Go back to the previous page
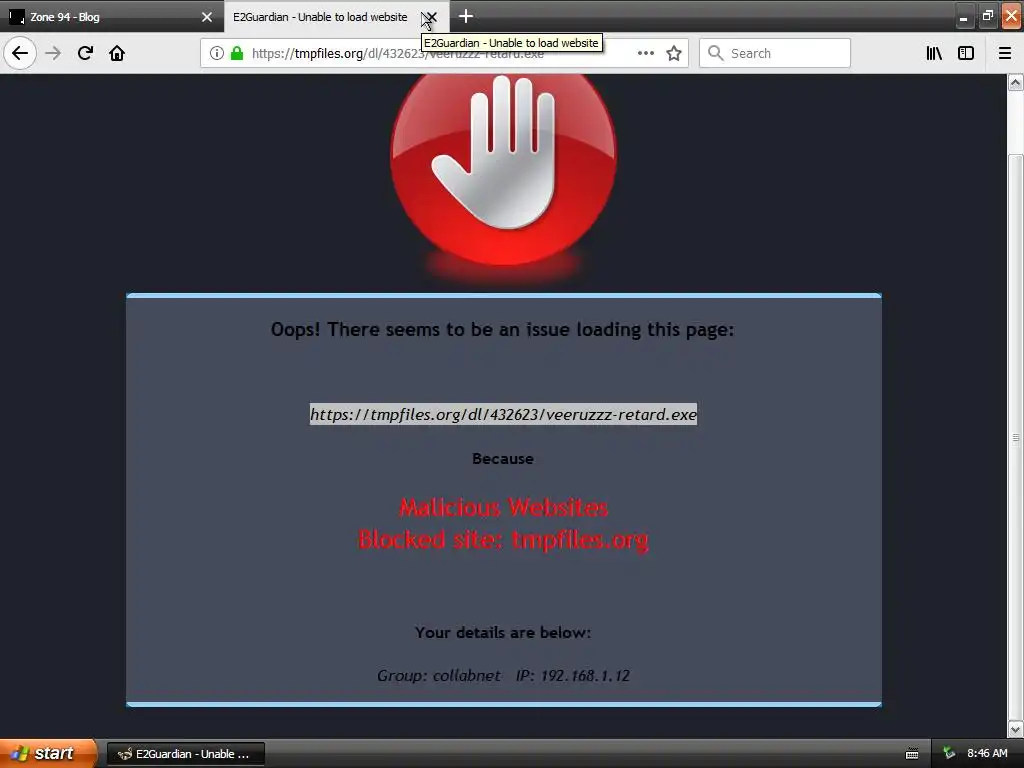 coord(20,53)
